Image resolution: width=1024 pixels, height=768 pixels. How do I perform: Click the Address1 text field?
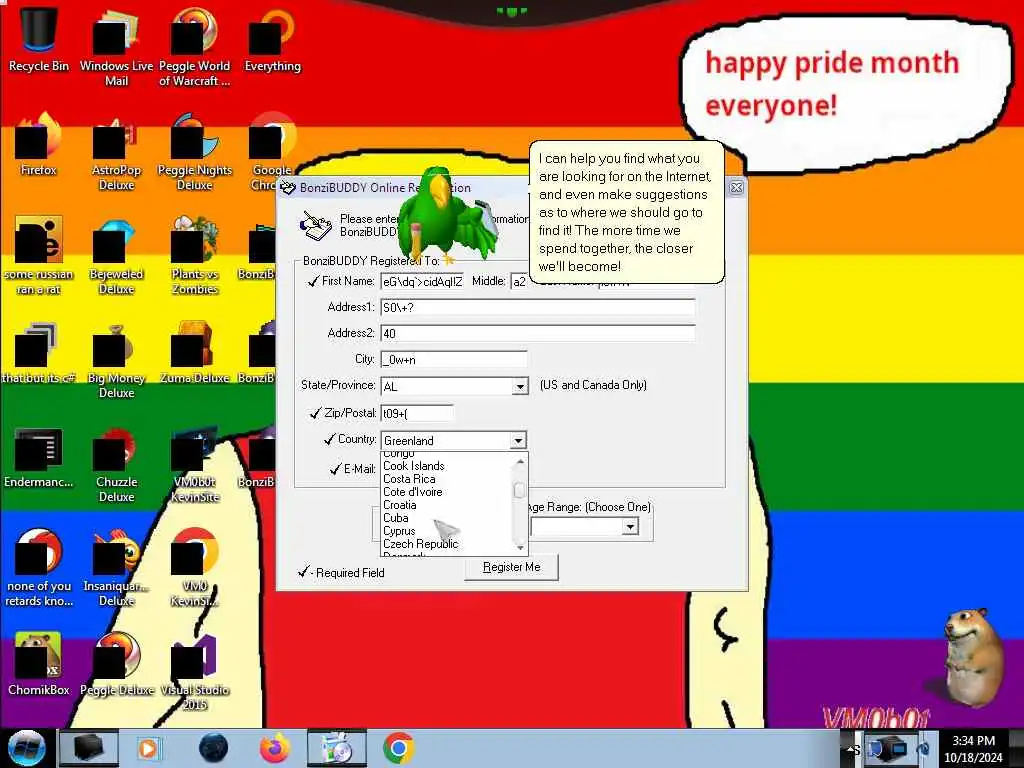537,308
